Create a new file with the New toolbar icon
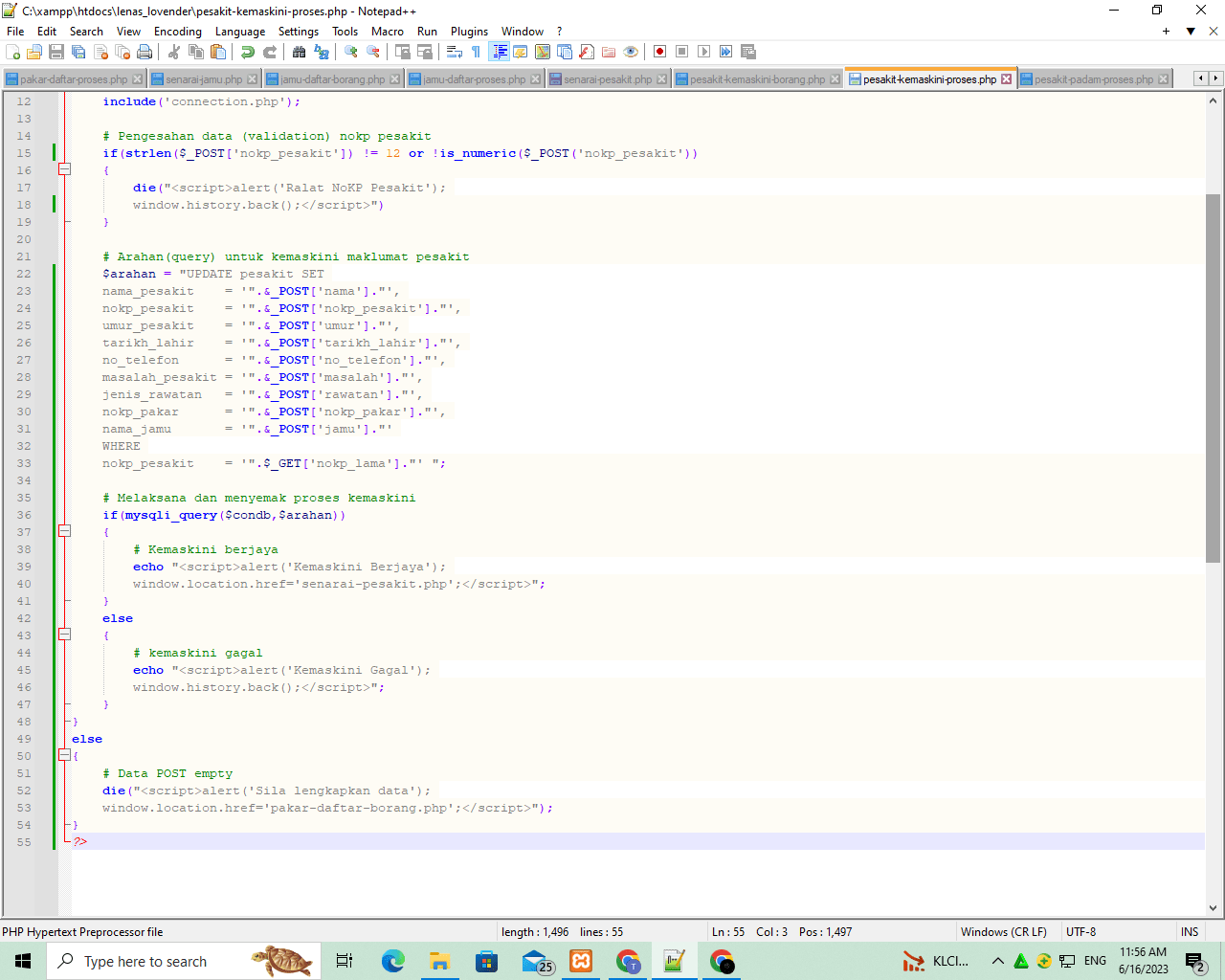Screen dimensions: 1225x980 tap(13, 52)
